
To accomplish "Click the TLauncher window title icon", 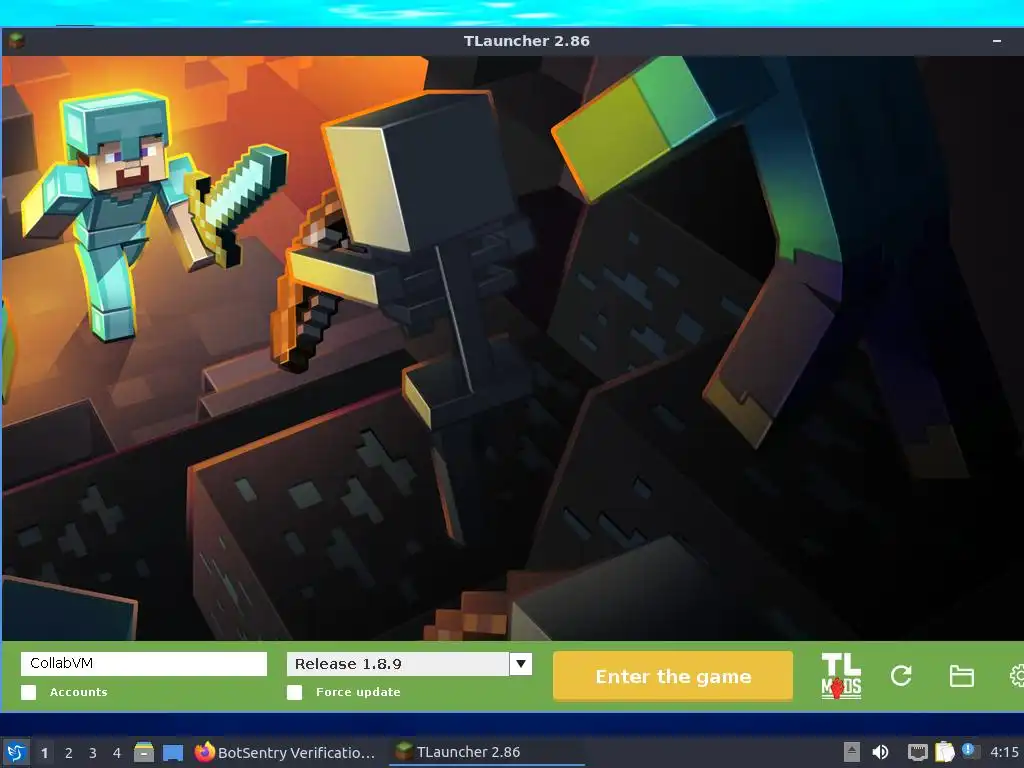I will 16,41.
